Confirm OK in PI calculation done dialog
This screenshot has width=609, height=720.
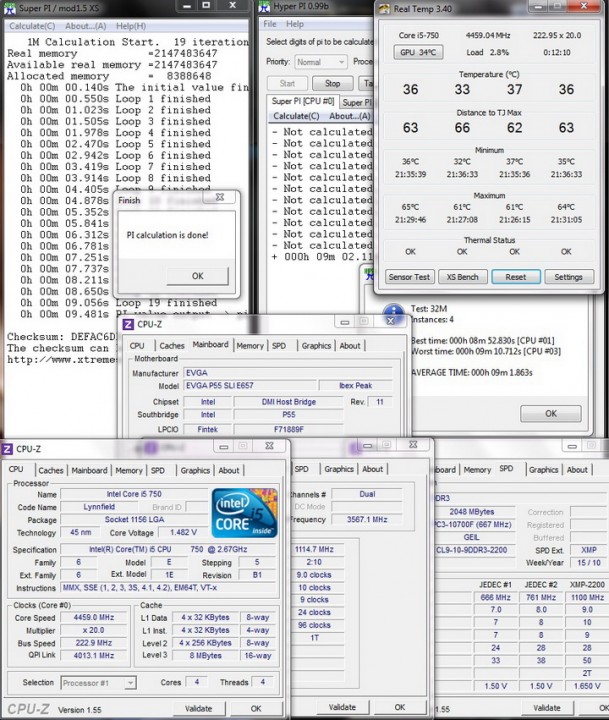coord(197,276)
